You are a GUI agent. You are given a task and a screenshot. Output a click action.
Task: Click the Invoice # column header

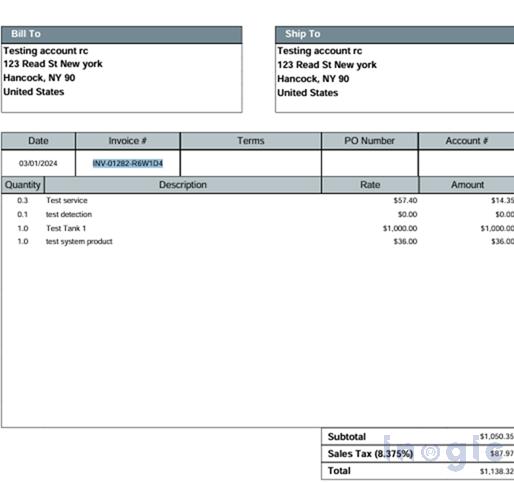point(128,141)
